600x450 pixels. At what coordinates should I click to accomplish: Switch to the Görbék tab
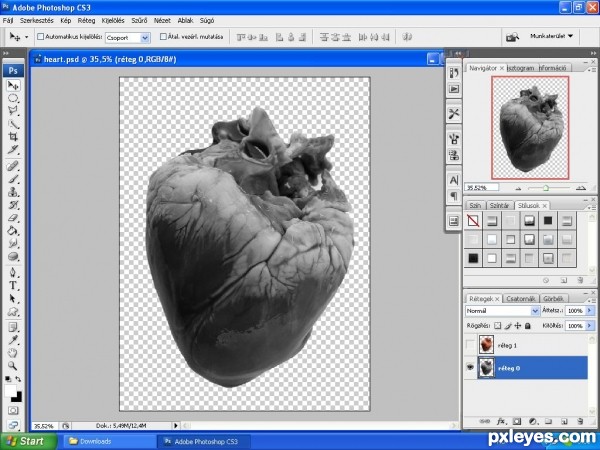pyautogui.click(x=553, y=299)
